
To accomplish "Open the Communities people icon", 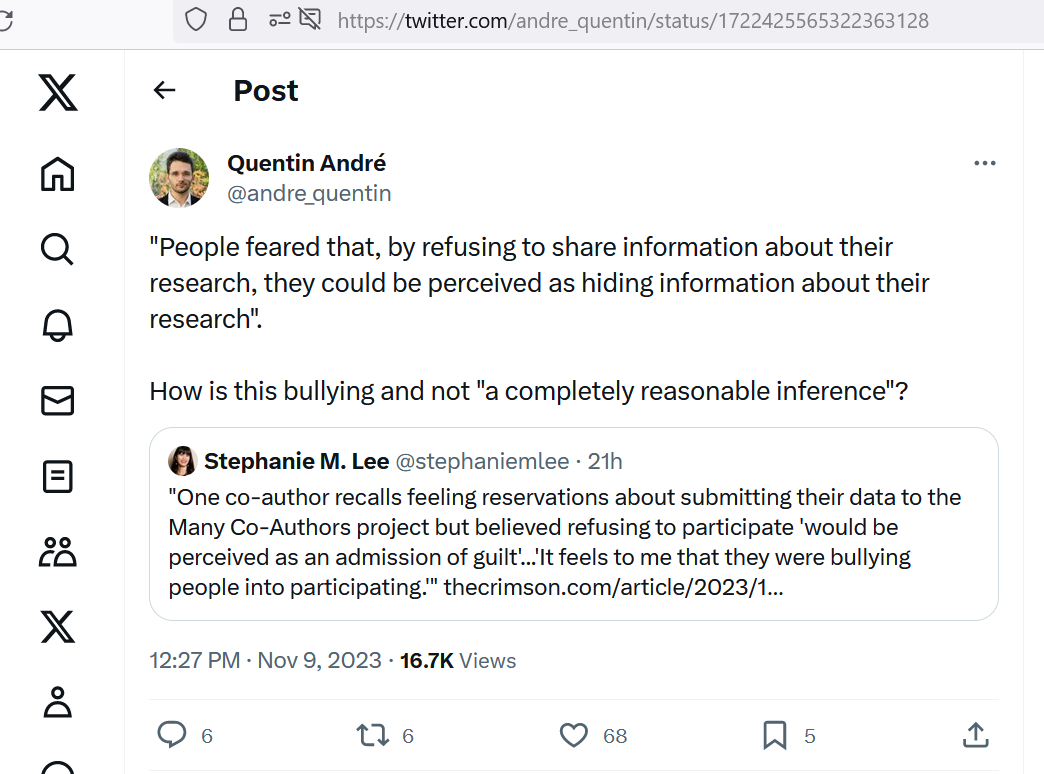I will click(57, 552).
